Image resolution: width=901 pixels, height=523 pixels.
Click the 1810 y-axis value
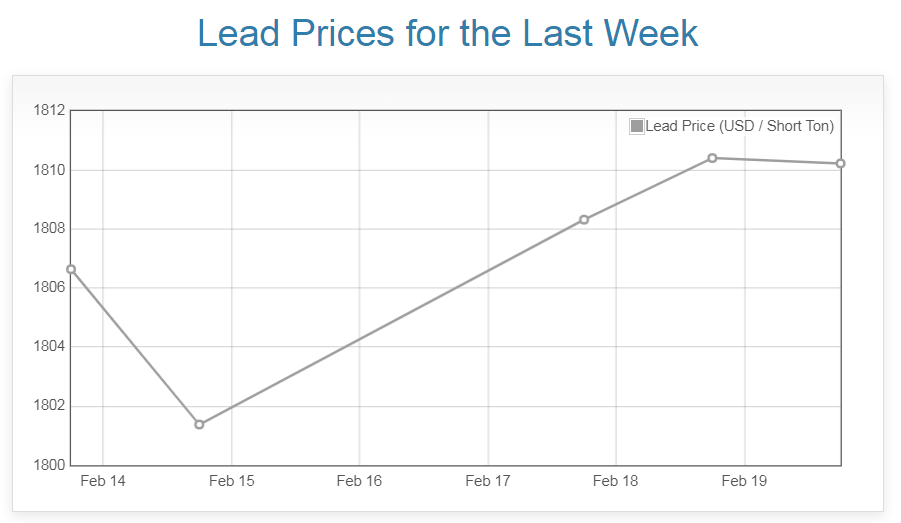49,170
